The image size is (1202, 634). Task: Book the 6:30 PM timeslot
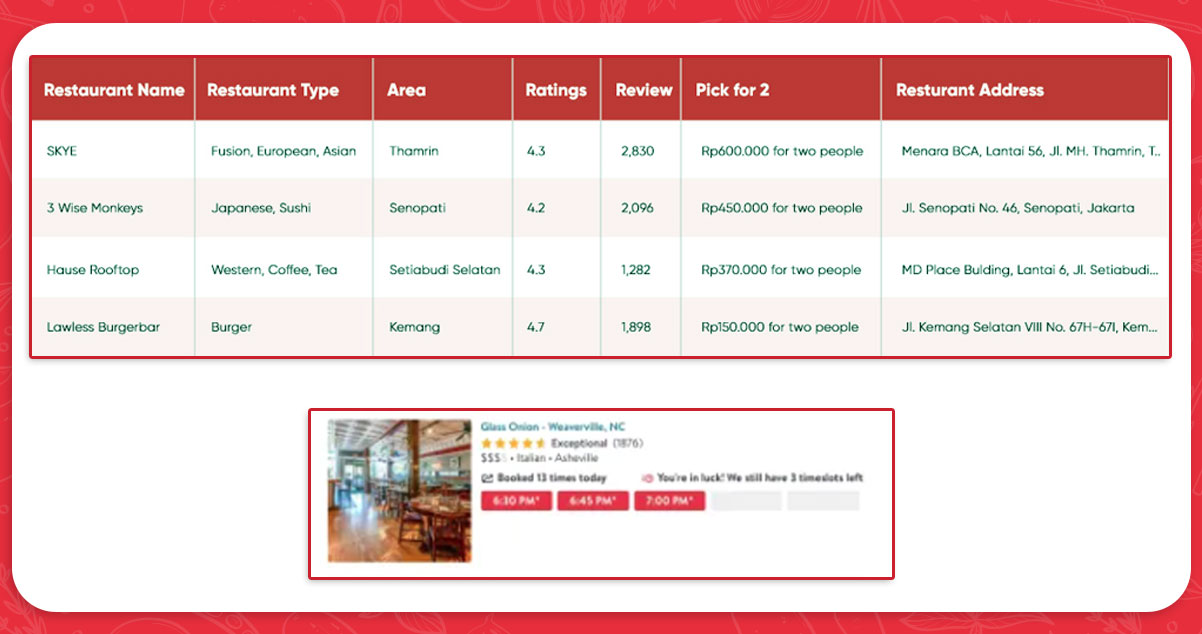517,501
